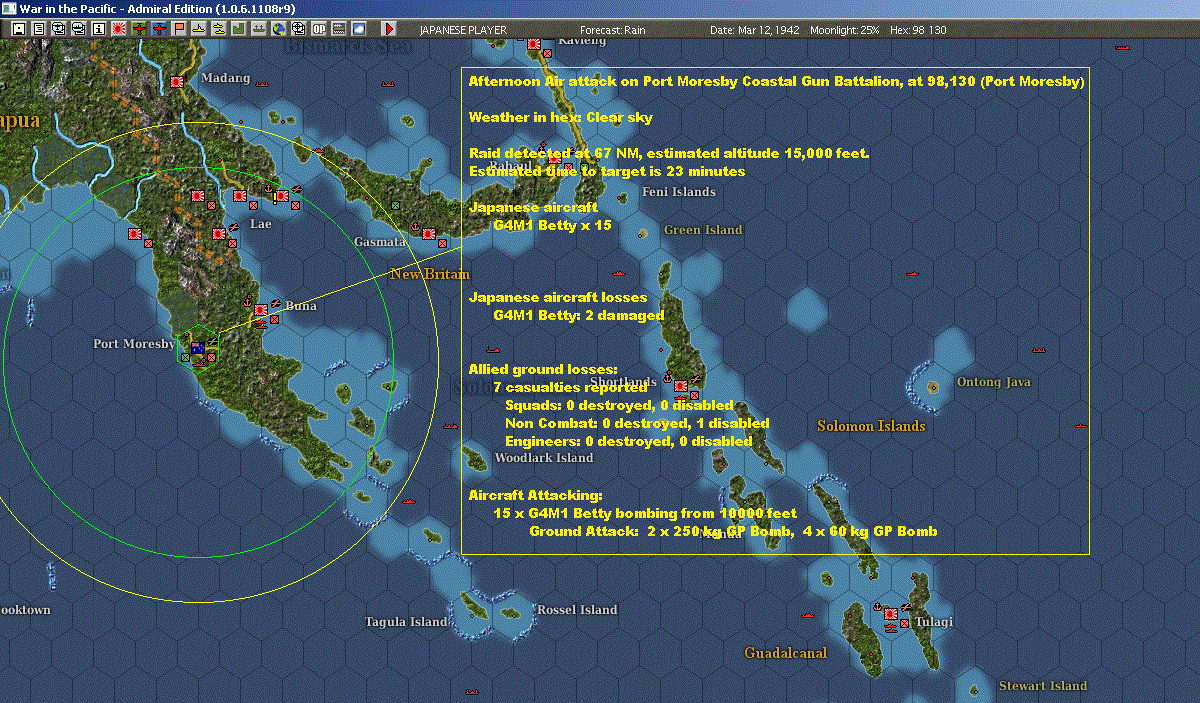The image size is (1200, 703).
Task: Select Lae flag with yellow exclamation mark
Action: [282, 197]
